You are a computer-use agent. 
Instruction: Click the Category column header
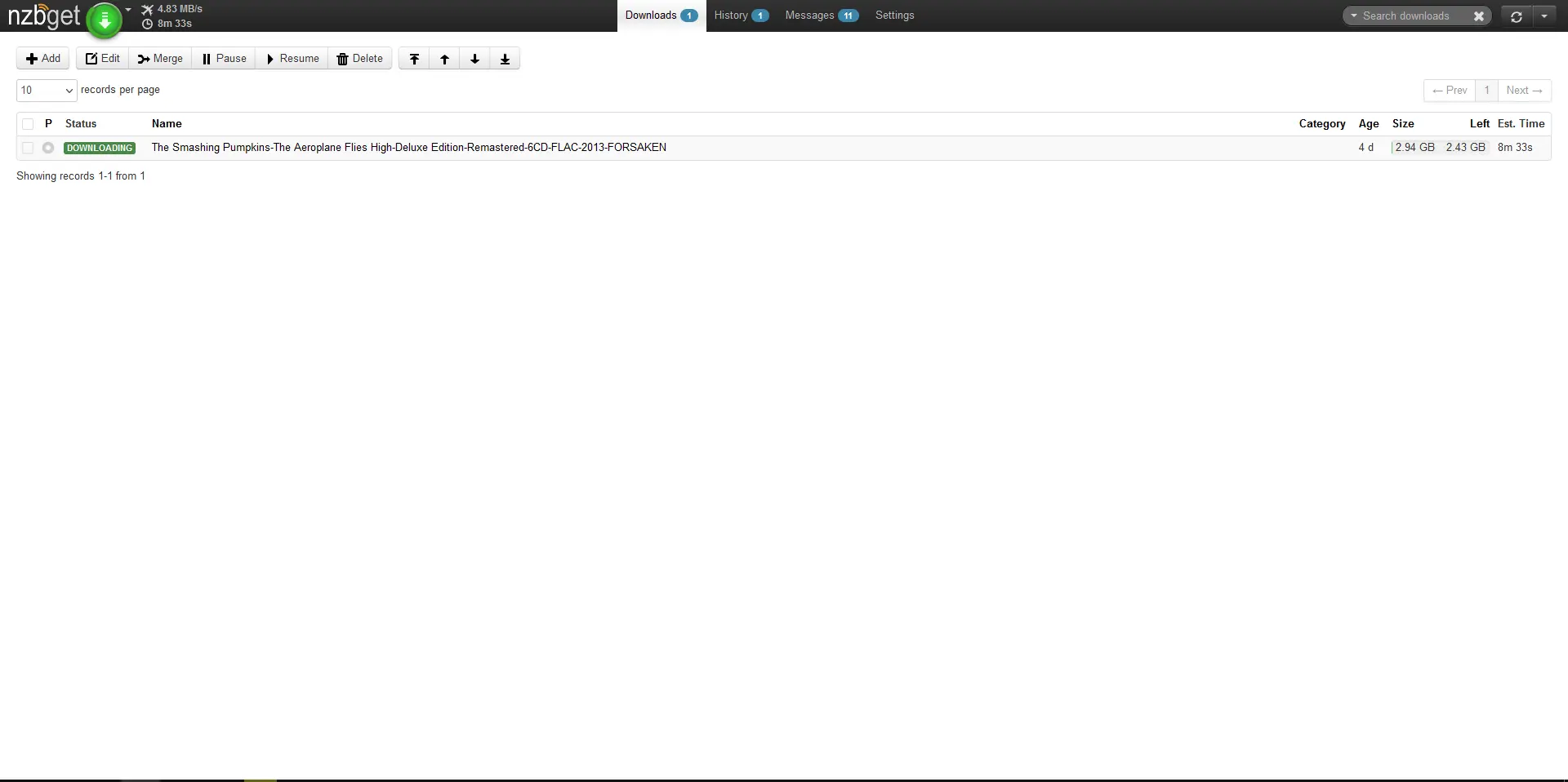[x=1322, y=124]
